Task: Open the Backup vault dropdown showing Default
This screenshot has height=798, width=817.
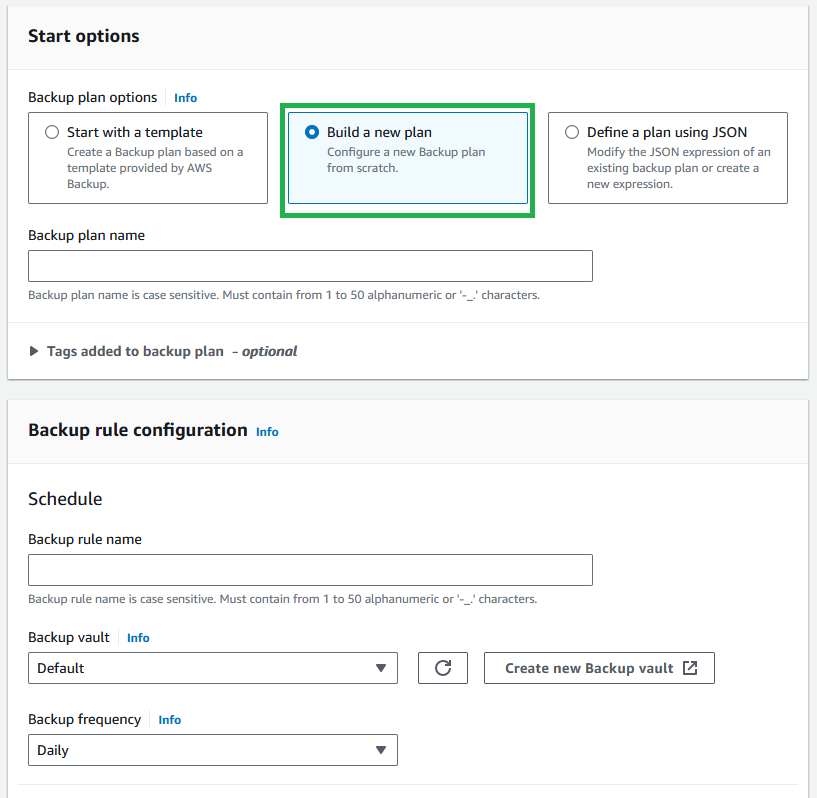Action: click(212, 668)
